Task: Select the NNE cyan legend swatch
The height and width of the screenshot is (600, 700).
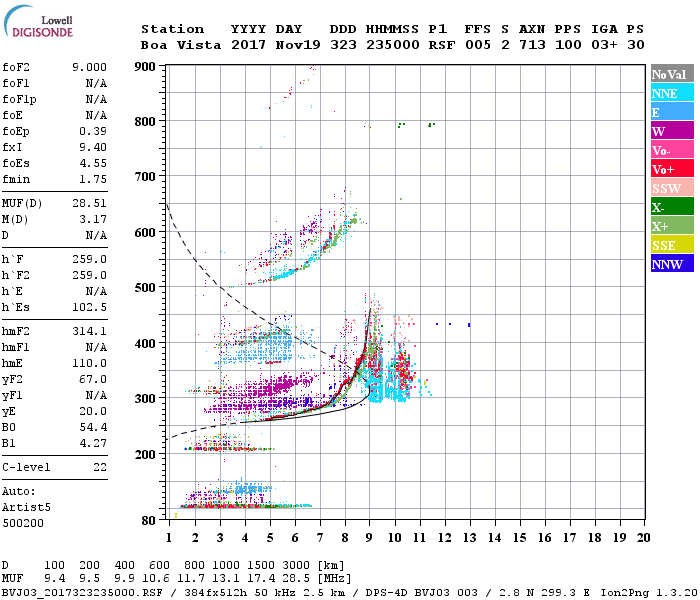Action: click(672, 93)
